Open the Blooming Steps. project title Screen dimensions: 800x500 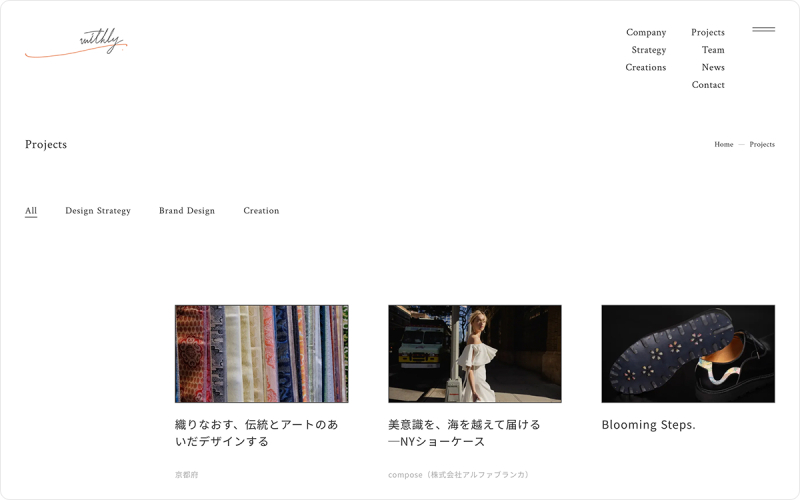(x=648, y=425)
